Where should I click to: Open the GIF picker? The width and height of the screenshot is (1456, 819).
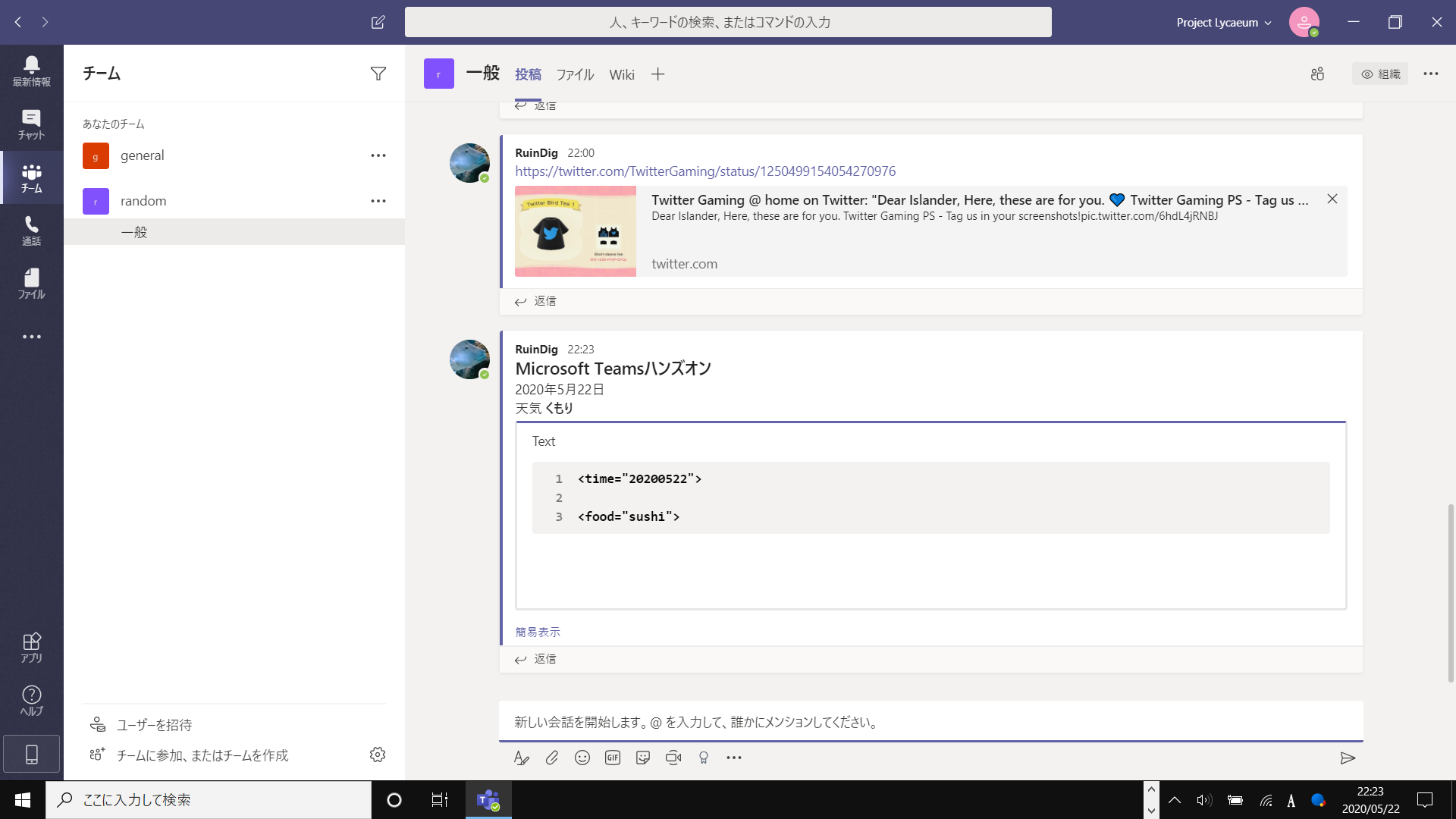[613, 758]
